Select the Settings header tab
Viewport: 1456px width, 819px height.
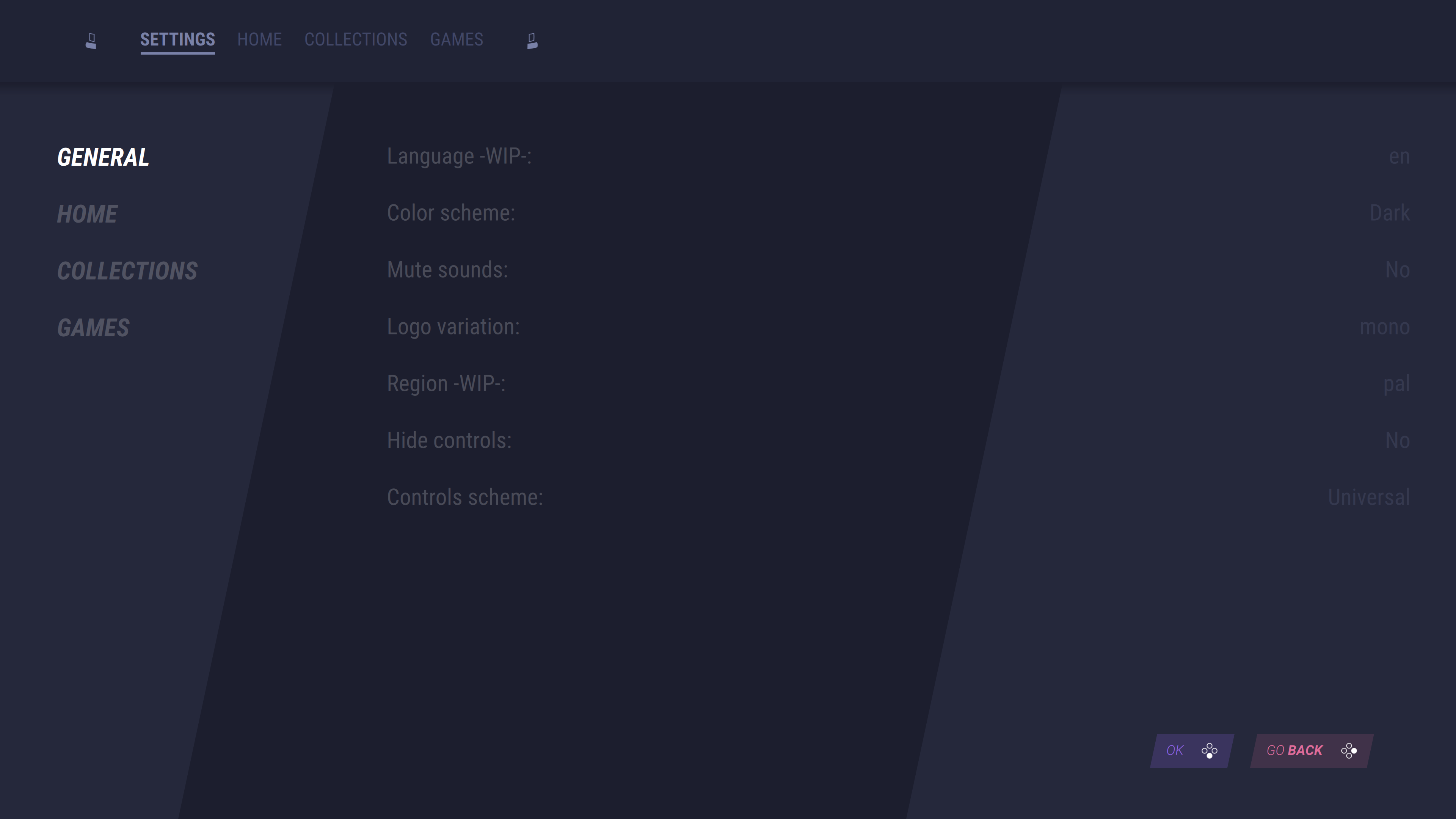(x=177, y=39)
